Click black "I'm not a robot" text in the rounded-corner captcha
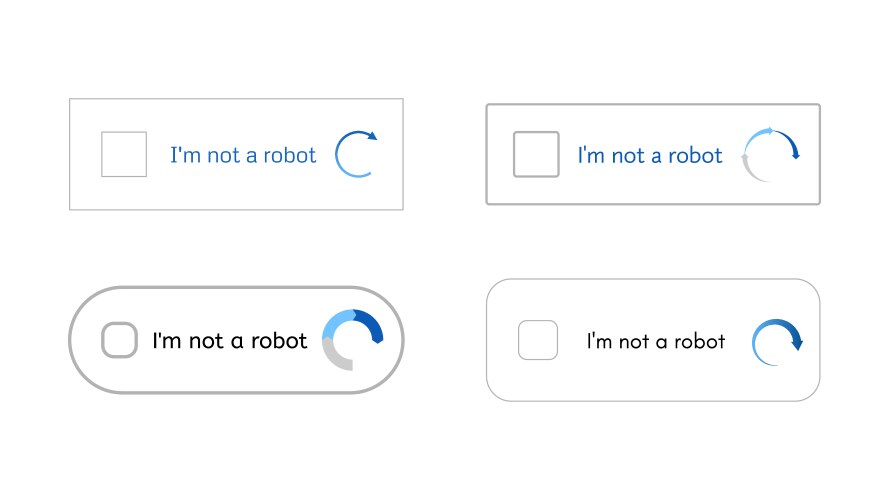The image size is (889, 500). tap(656, 341)
